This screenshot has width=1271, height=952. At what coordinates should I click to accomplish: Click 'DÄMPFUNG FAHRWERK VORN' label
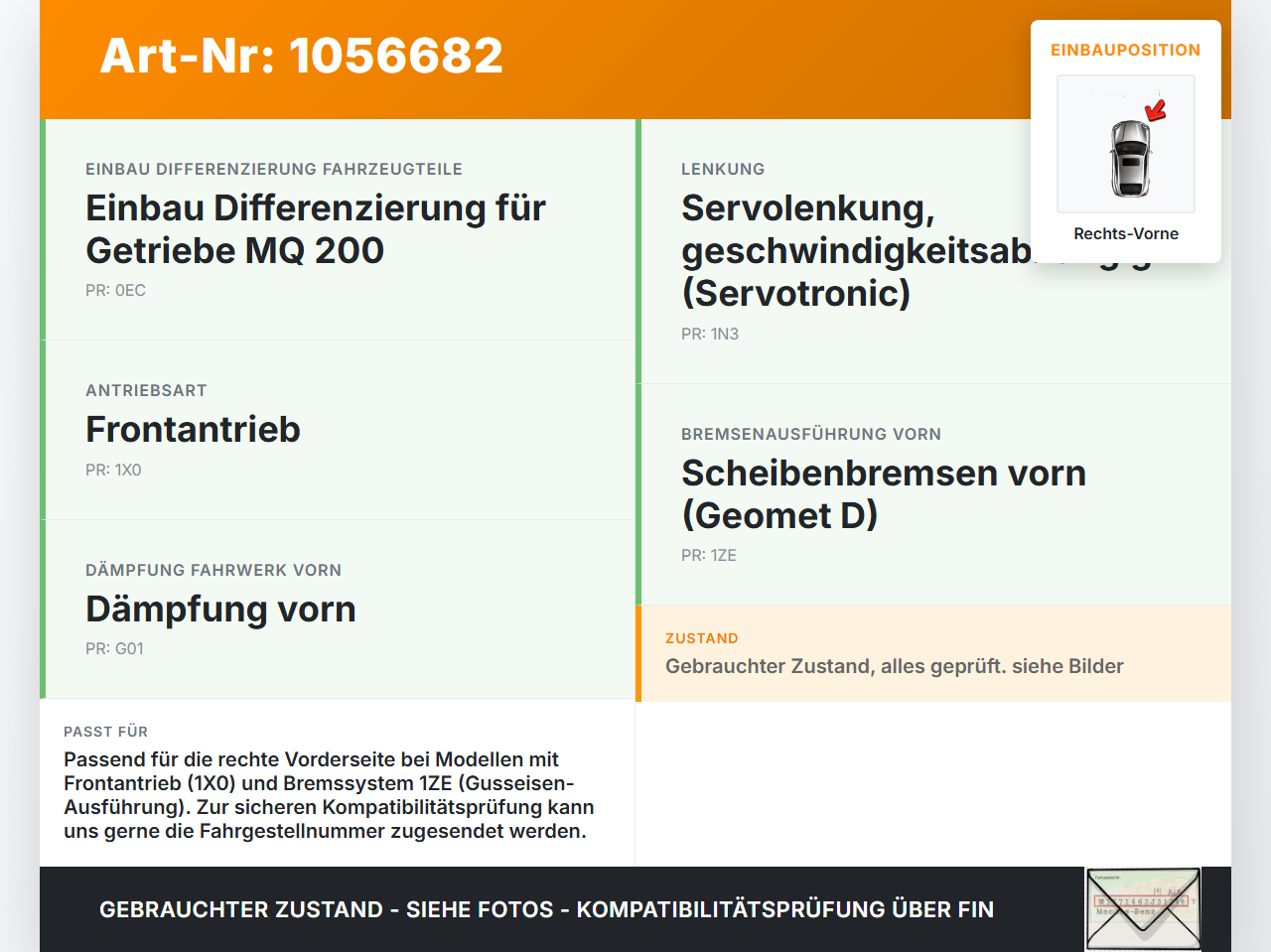pyautogui.click(x=213, y=570)
